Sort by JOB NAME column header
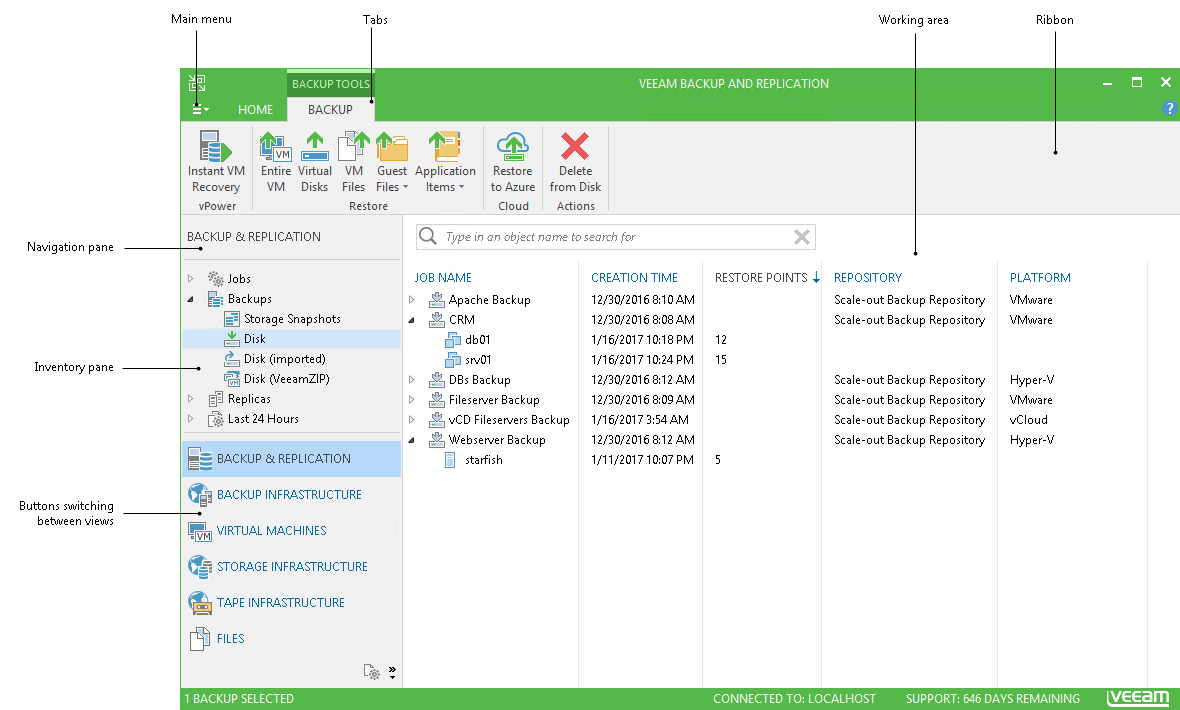The image size is (1180, 710). click(x=442, y=278)
